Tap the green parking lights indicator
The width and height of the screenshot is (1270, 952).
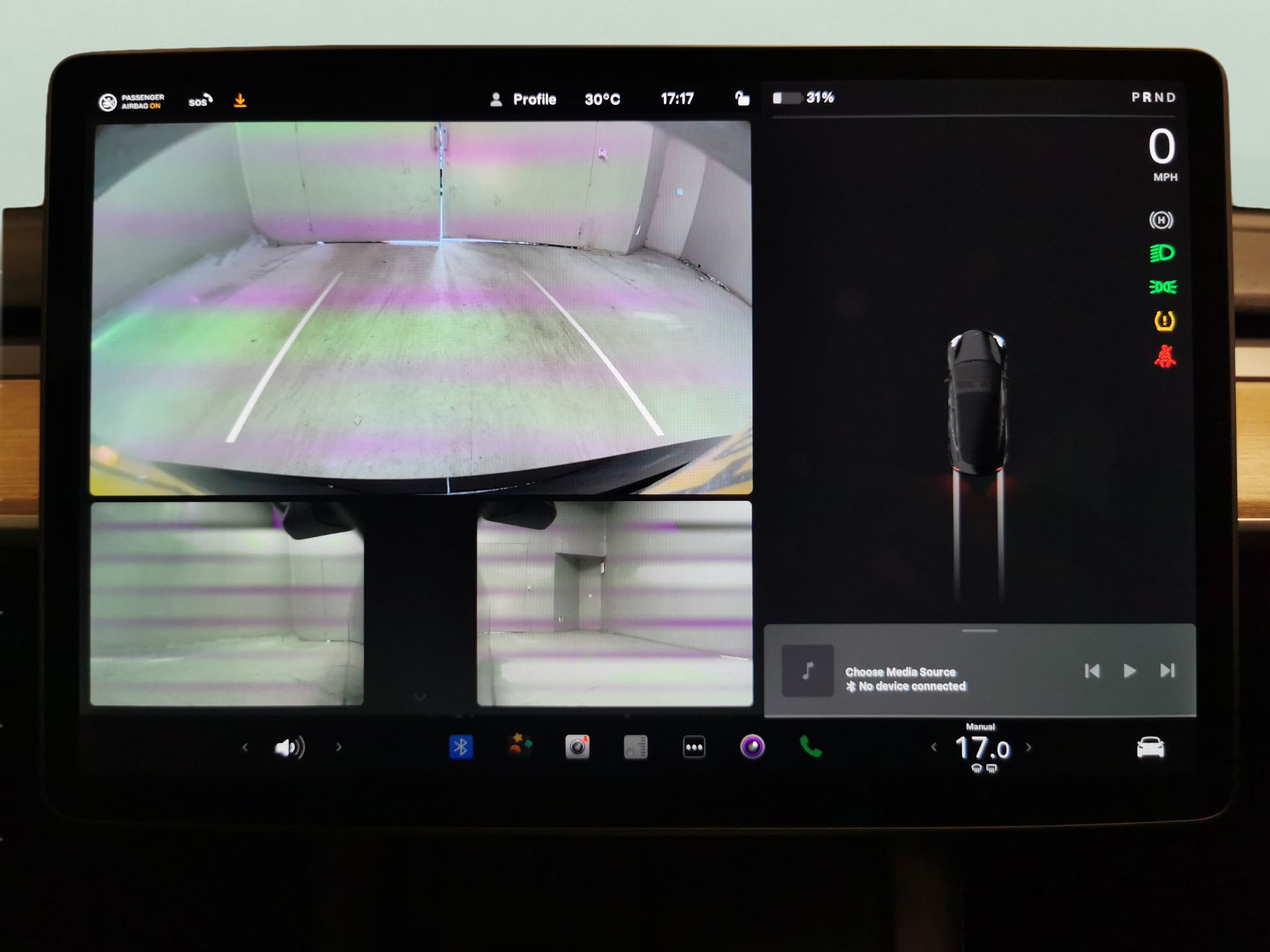pos(1163,287)
